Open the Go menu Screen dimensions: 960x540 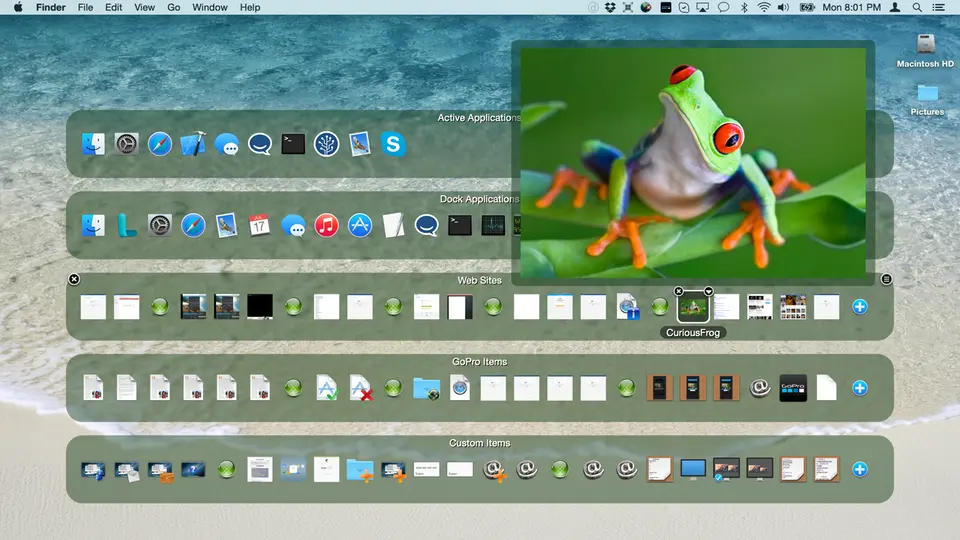pos(174,8)
